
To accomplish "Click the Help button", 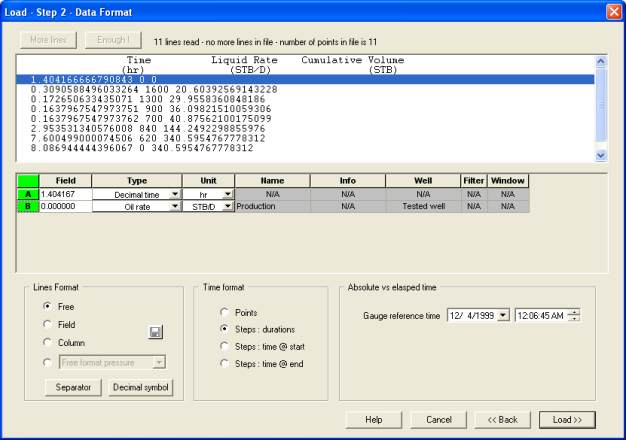I will [374, 419].
